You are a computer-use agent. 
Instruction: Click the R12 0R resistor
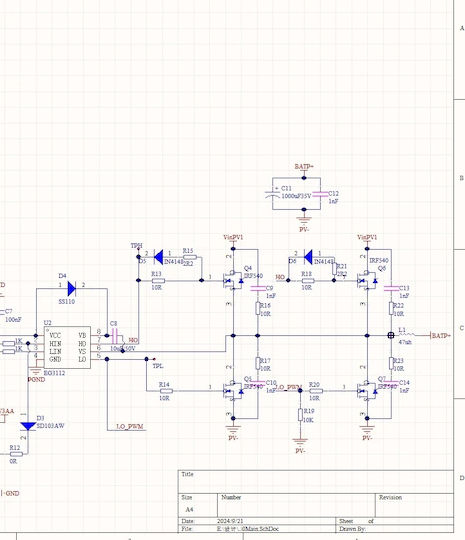click(16, 454)
